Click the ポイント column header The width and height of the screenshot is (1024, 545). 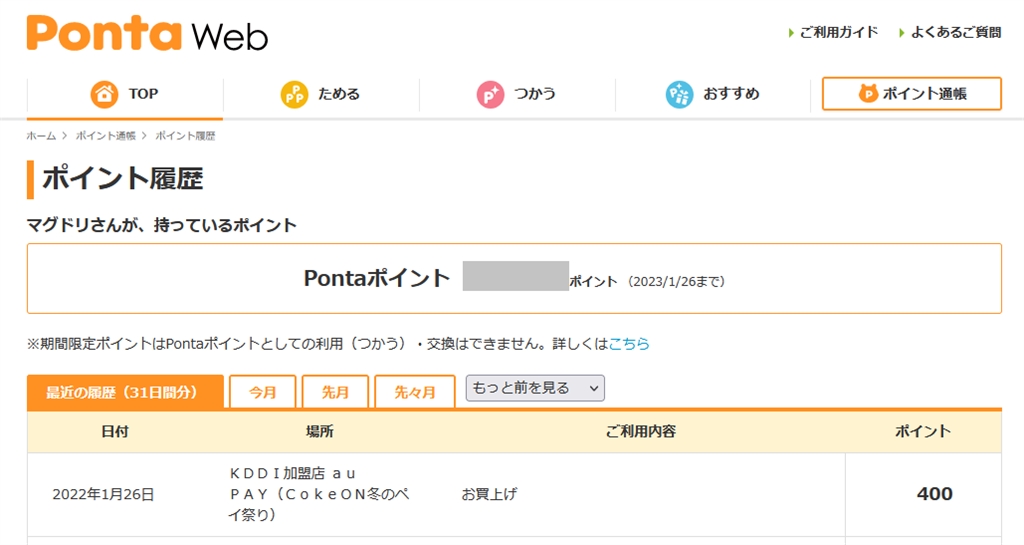coord(923,431)
